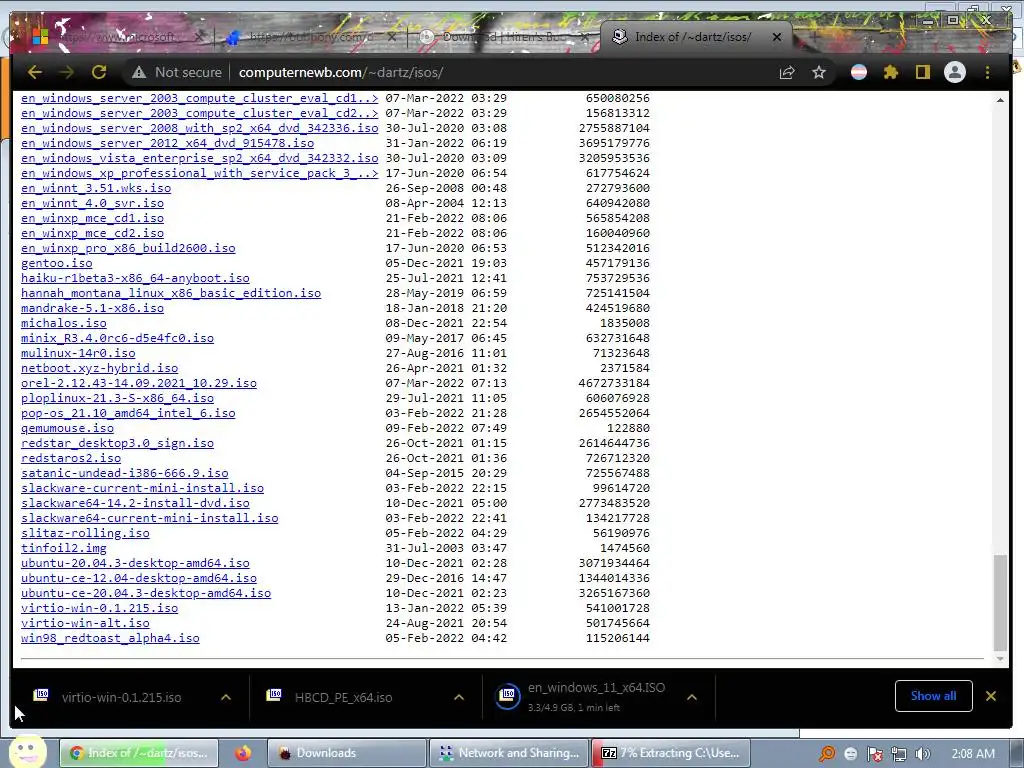Image resolution: width=1024 pixels, height=768 pixels.
Task: Open the virtio-win-0.1.215.iso downloaded item
Action: [x=121, y=697]
